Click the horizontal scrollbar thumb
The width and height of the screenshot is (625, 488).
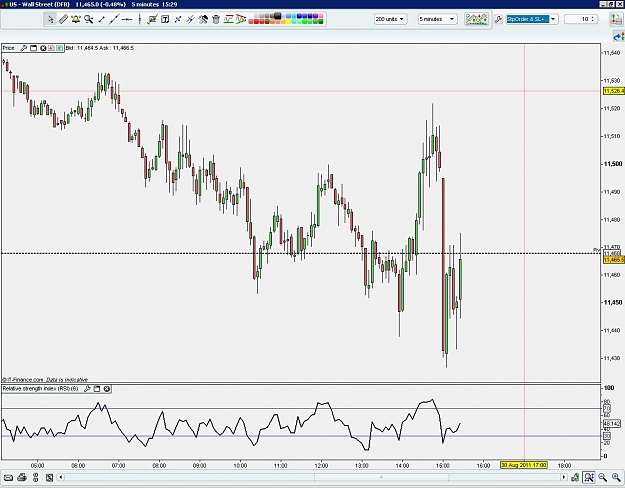[381, 477]
